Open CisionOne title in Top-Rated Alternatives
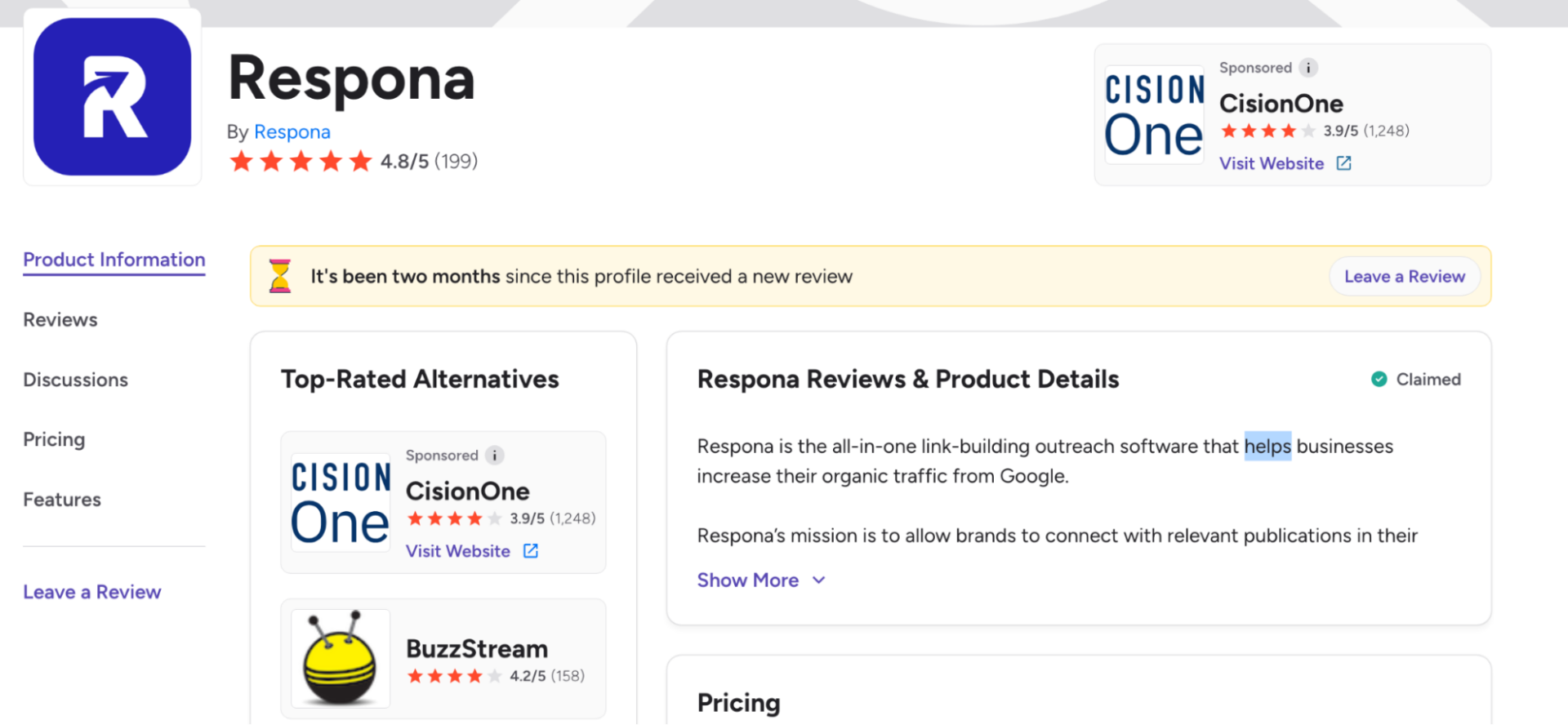The image size is (1568, 725). [467, 491]
